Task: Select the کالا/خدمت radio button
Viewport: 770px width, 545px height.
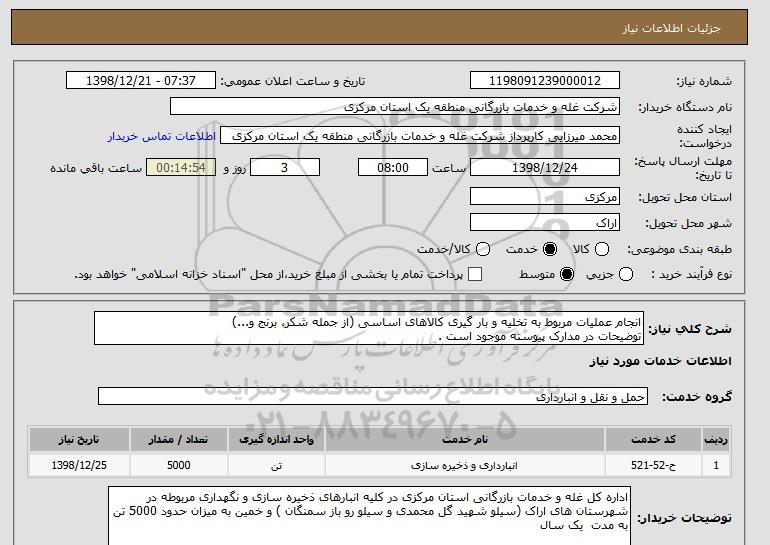Action: pyautogui.click(x=483, y=249)
